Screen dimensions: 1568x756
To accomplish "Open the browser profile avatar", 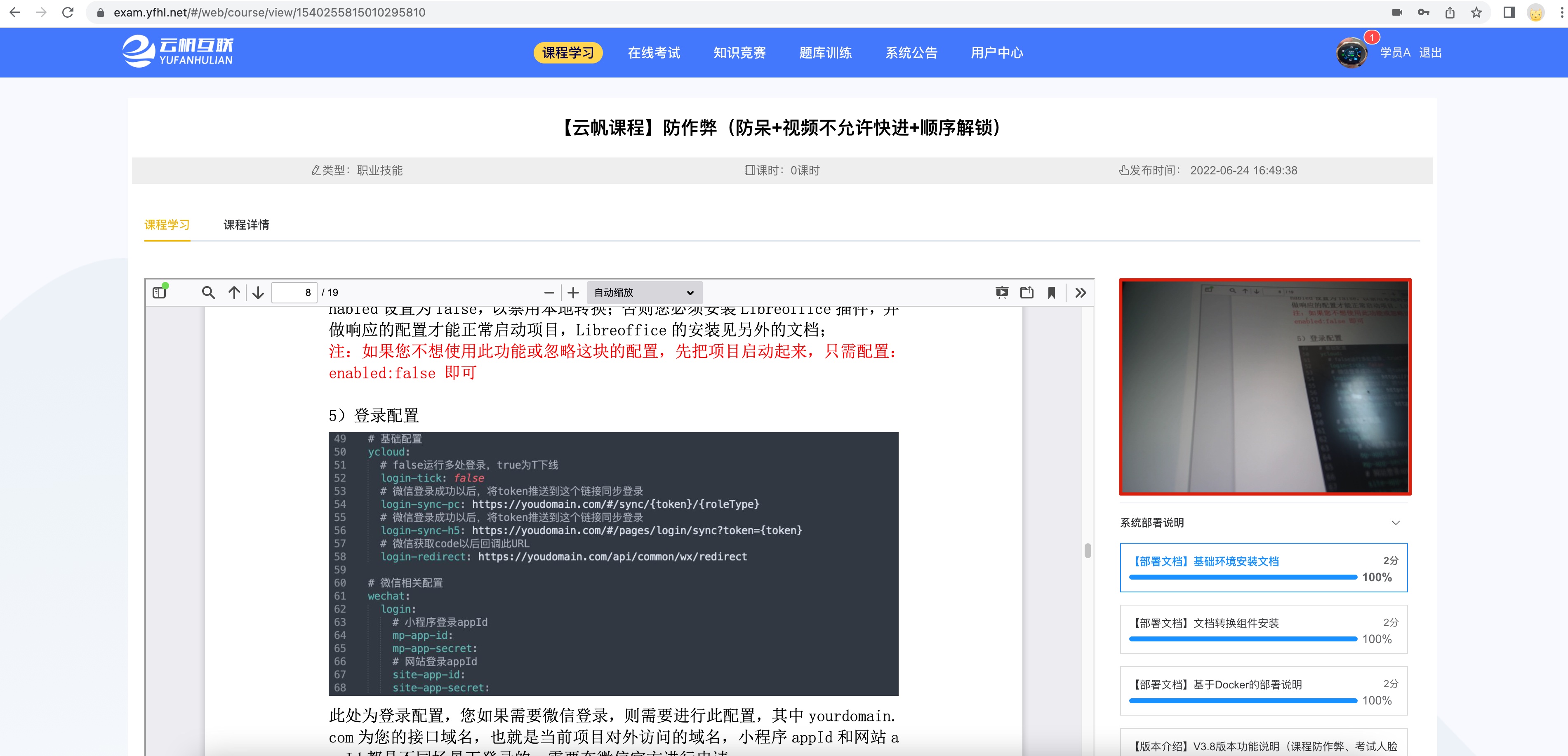I will click(x=1536, y=13).
